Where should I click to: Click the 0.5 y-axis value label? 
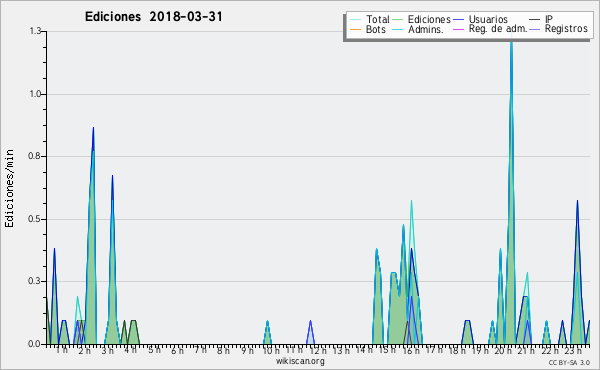[35, 219]
